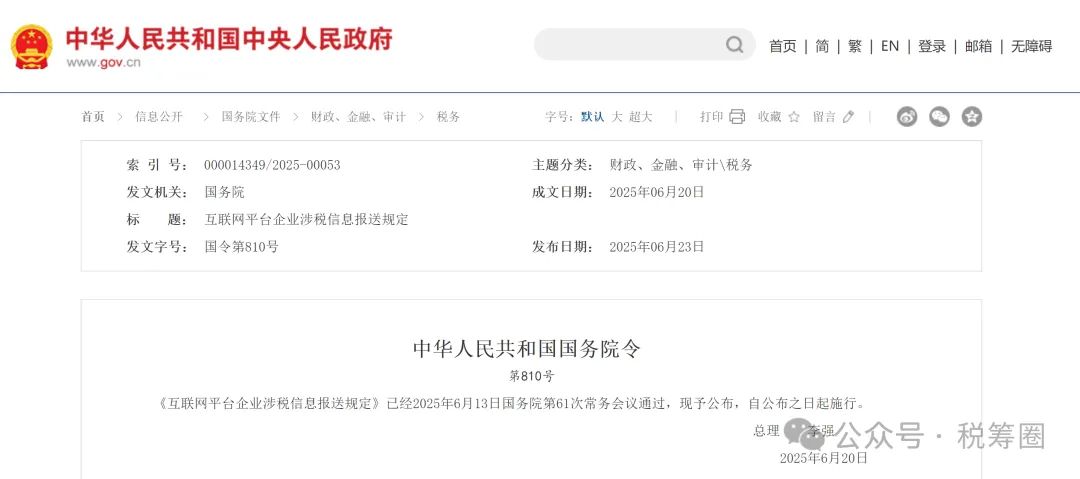This screenshot has width=1080, height=479.
Task: Click the 收藏 text button
Action: point(769,117)
